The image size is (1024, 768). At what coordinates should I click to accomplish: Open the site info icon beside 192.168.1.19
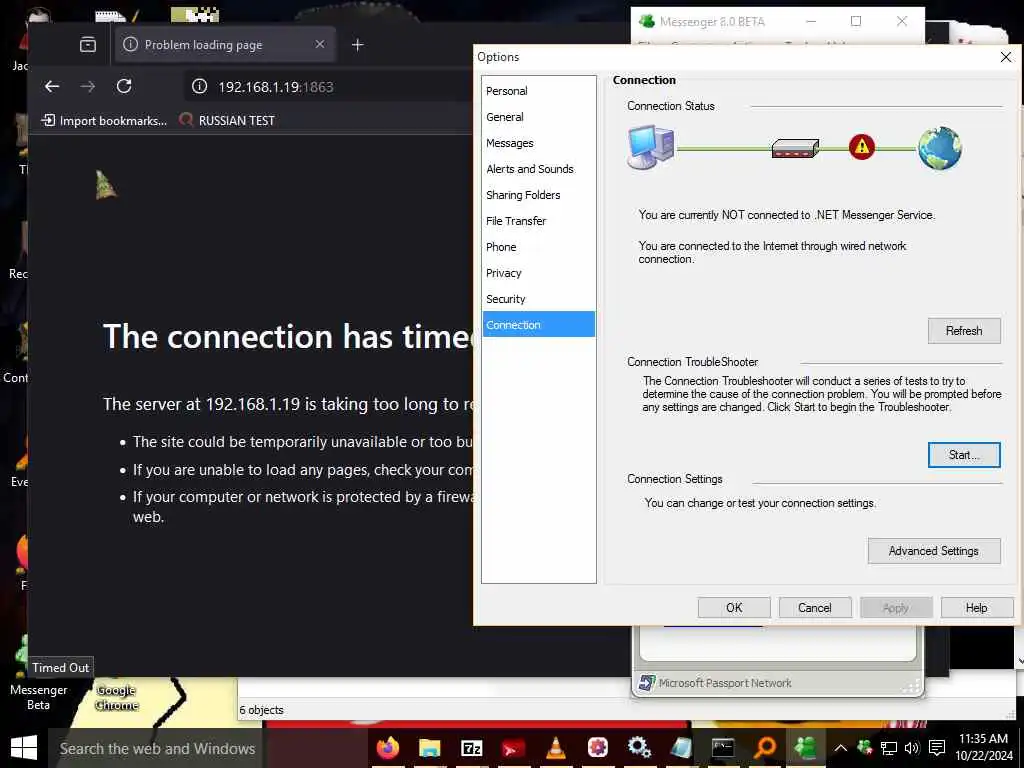[199, 86]
